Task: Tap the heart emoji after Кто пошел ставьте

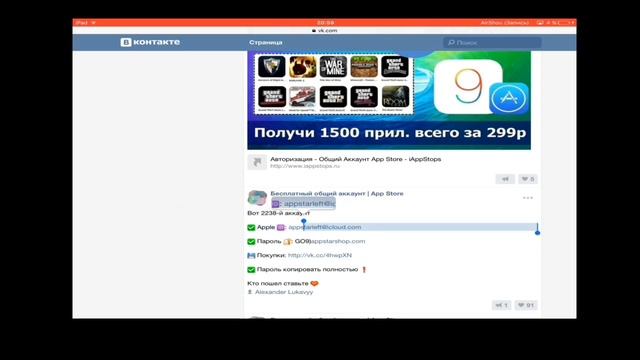Action: (314, 283)
